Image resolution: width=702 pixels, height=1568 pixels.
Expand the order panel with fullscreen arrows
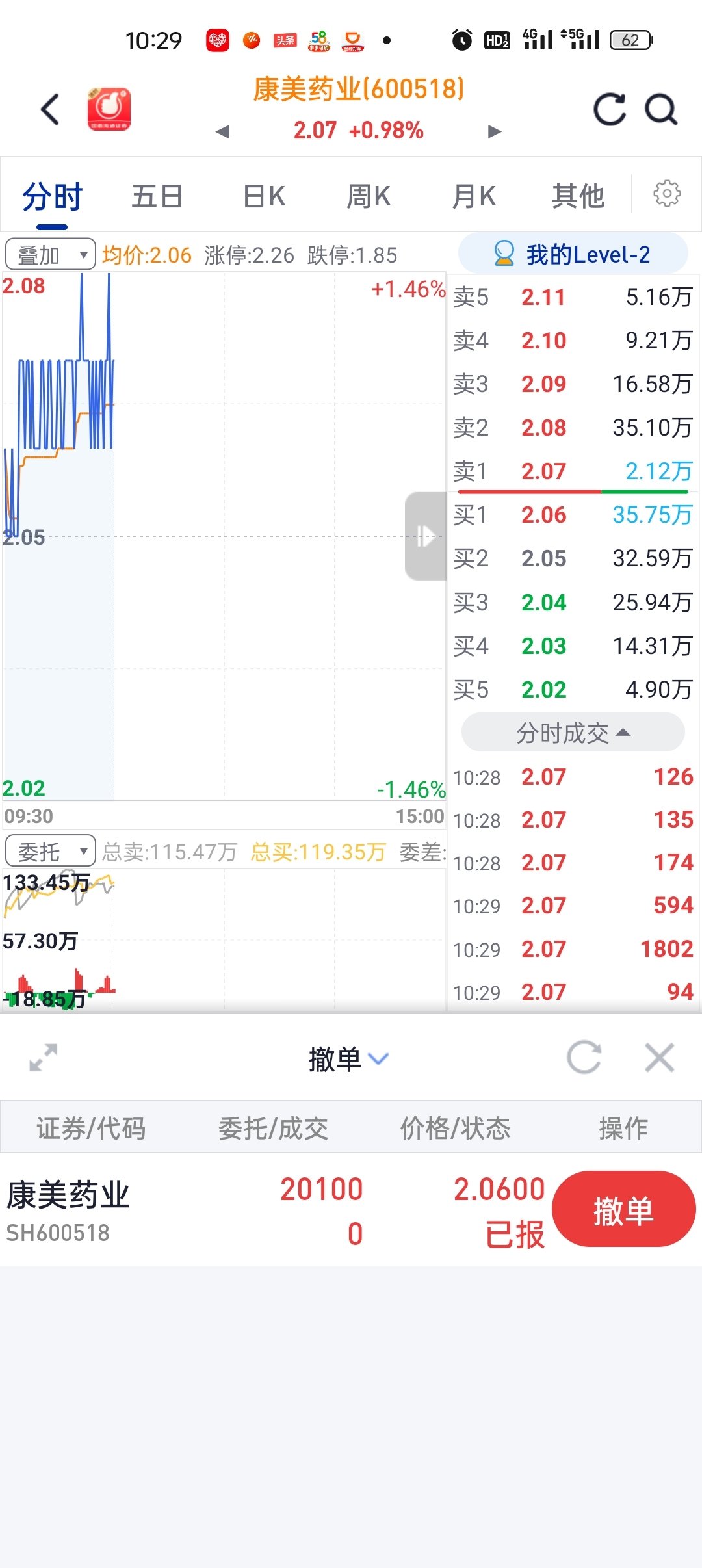click(x=44, y=1058)
